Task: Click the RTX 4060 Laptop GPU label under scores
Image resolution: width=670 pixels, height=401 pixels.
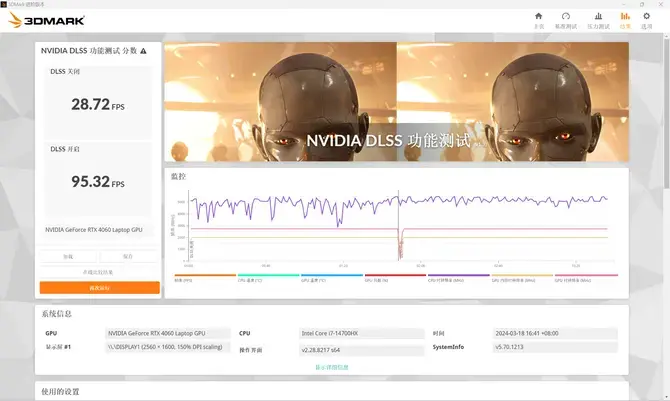Action: coord(94,230)
